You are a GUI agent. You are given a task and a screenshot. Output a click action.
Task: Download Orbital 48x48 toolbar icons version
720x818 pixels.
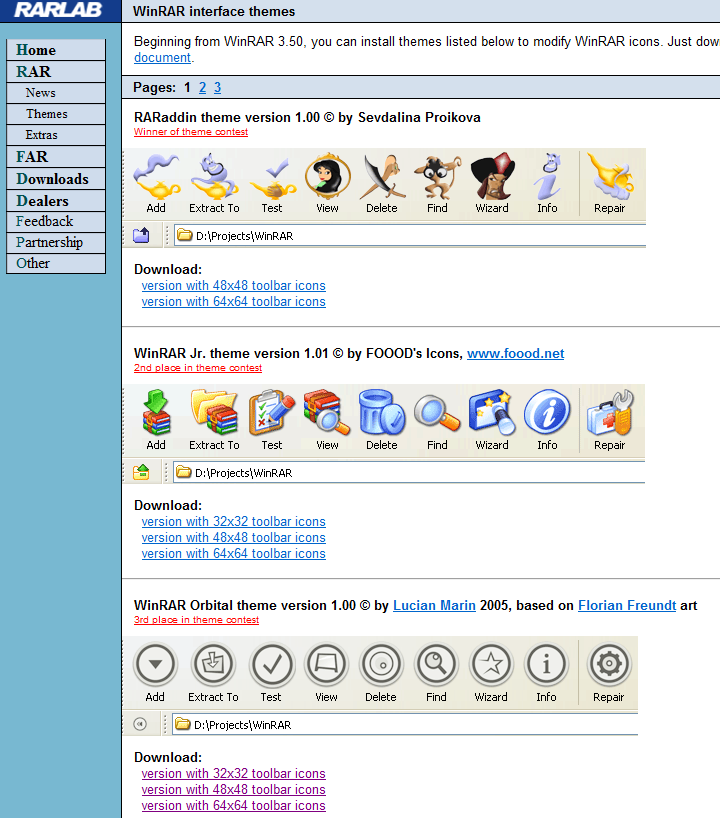(x=234, y=789)
